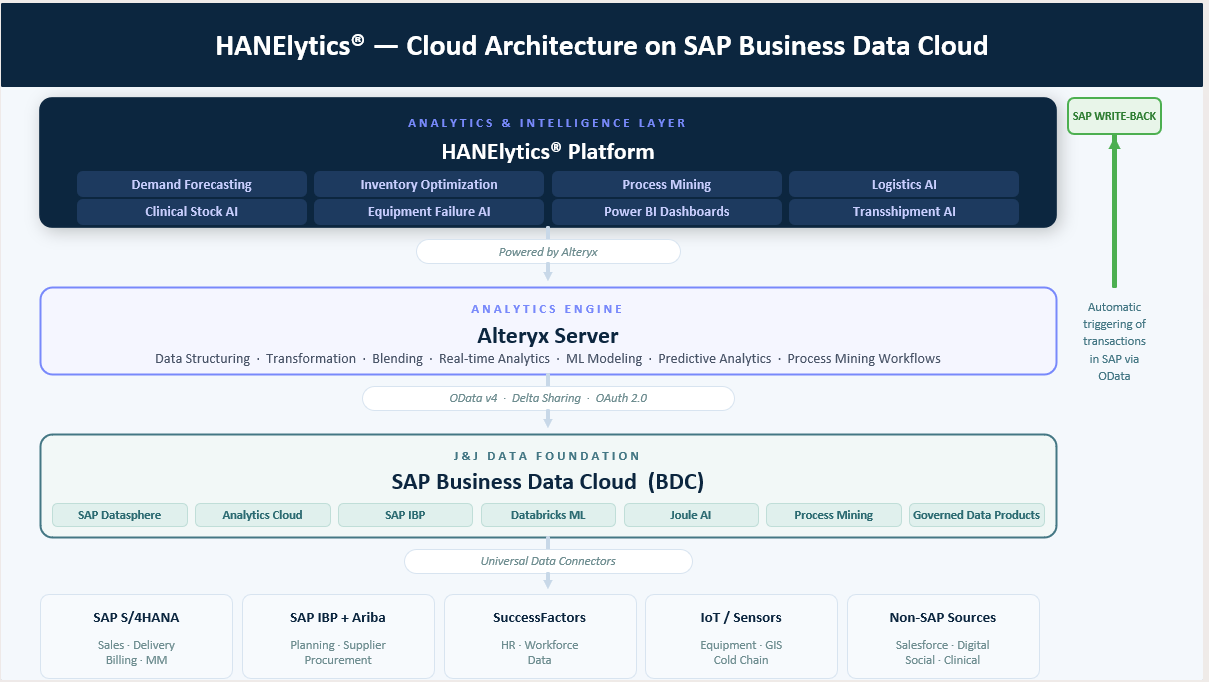Viewport: 1209px width, 682px height.
Task: Select the Joule AI chip
Action: click(691, 515)
